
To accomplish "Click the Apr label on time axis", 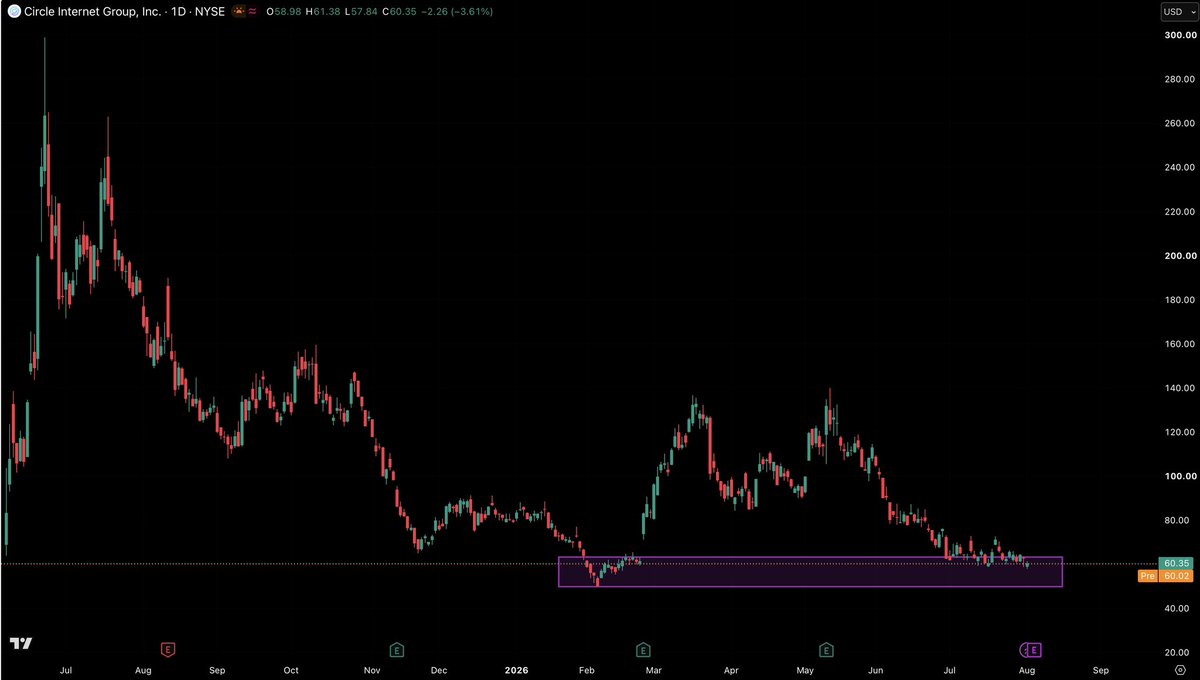I will click(731, 669).
